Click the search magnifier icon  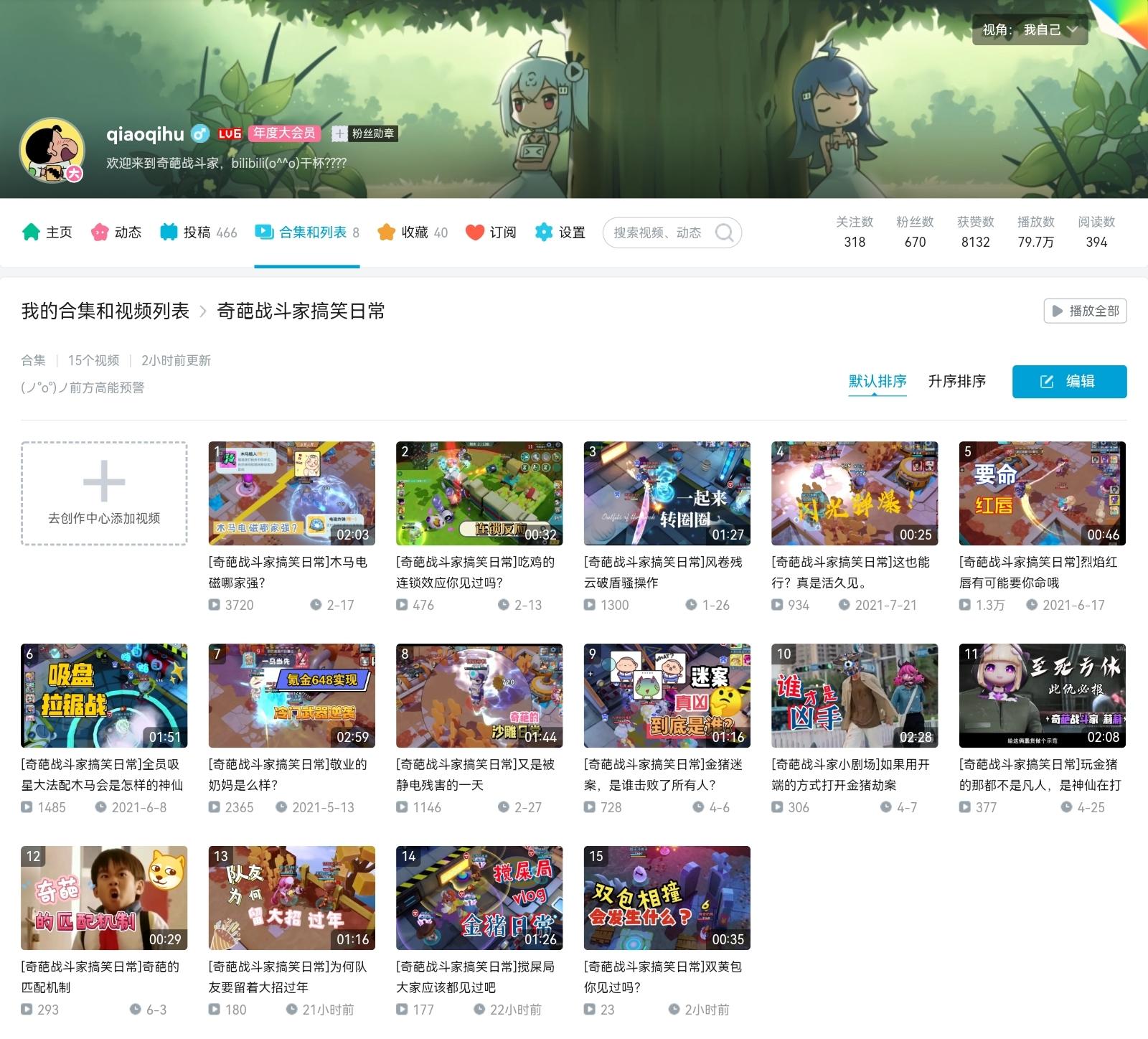pos(725,232)
